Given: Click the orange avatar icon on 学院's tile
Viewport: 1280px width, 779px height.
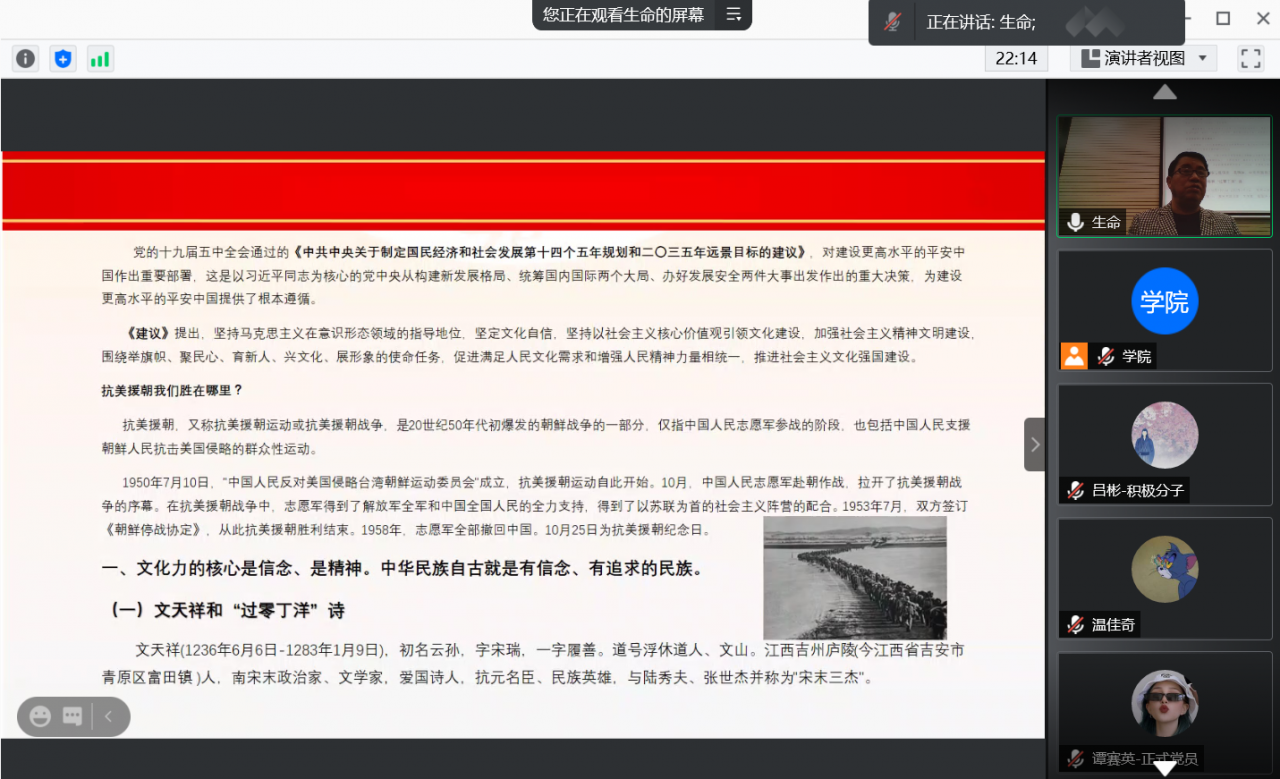Looking at the screenshot, I should (x=1073, y=355).
